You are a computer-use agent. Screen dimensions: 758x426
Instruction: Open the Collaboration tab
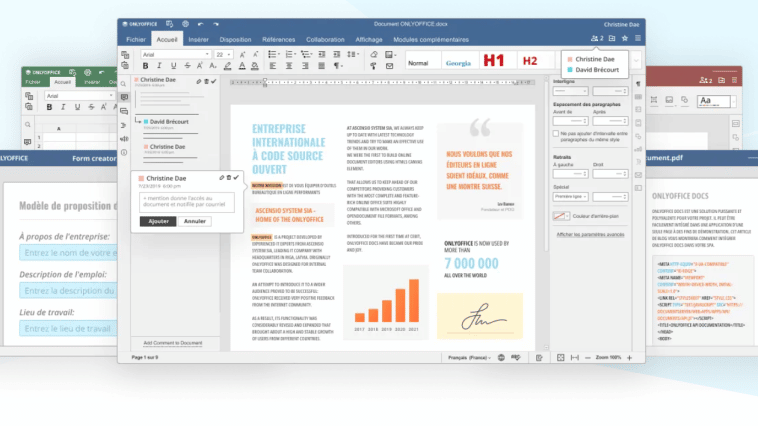[x=325, y=40]
